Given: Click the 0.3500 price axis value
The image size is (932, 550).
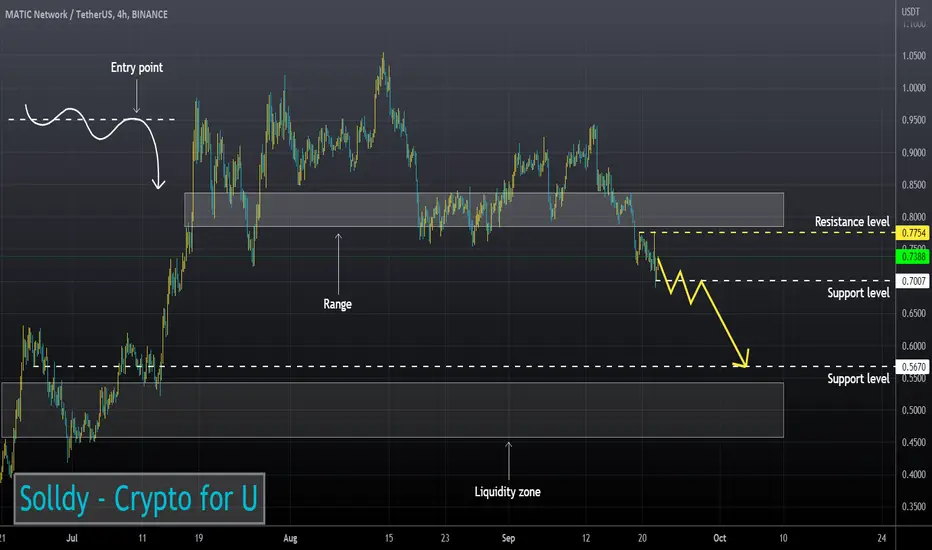Looking at the screenshot, I should tap(914, 506).
